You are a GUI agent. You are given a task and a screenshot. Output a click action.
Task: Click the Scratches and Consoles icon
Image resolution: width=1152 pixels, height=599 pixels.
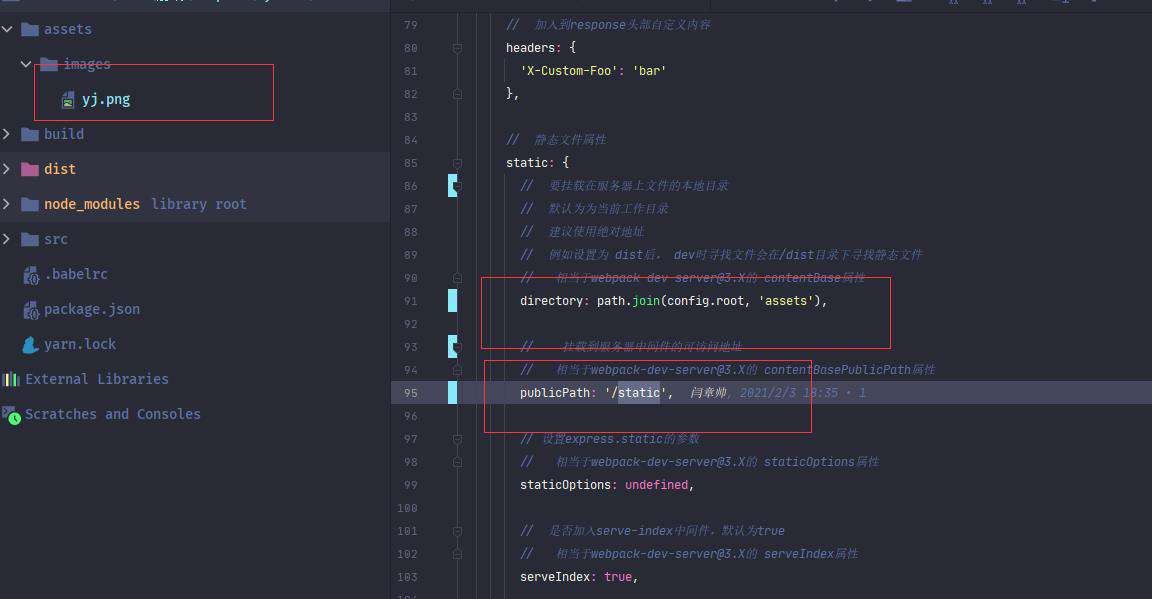[x=11, y=415]
